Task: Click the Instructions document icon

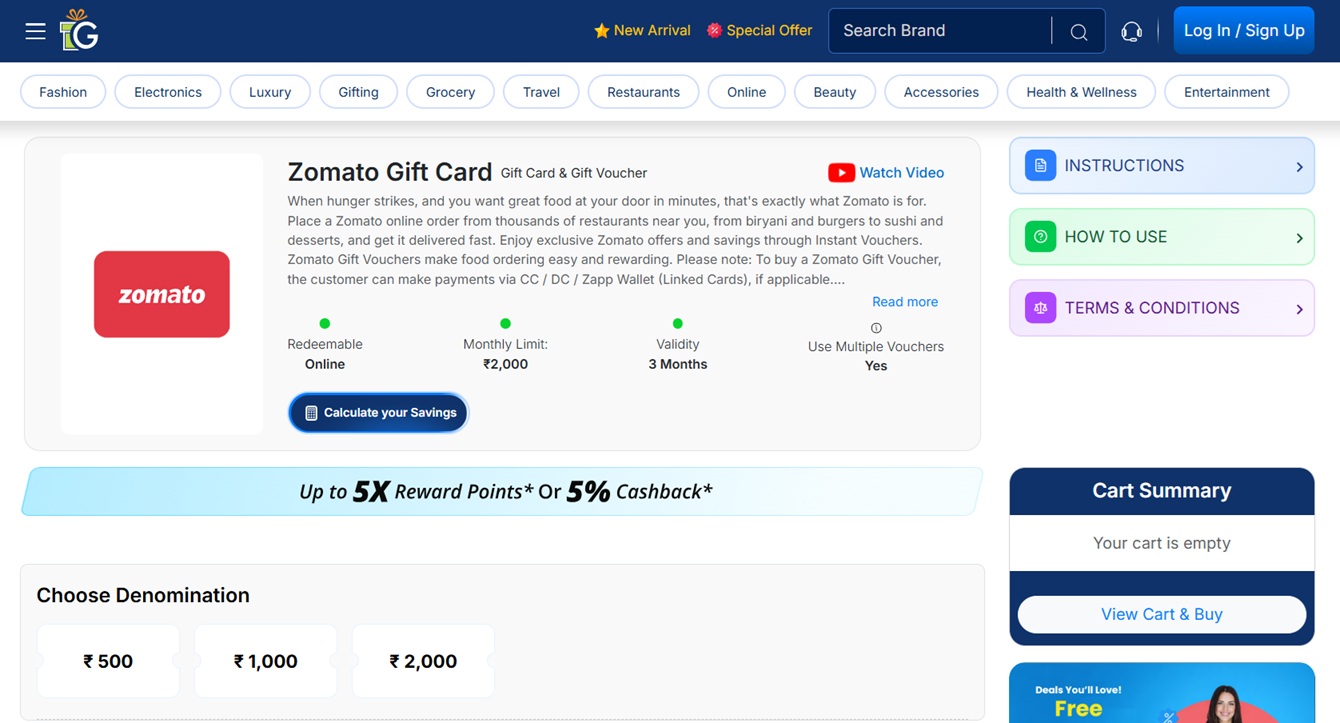Action: pyautogui.click(x=1040, y=166)
